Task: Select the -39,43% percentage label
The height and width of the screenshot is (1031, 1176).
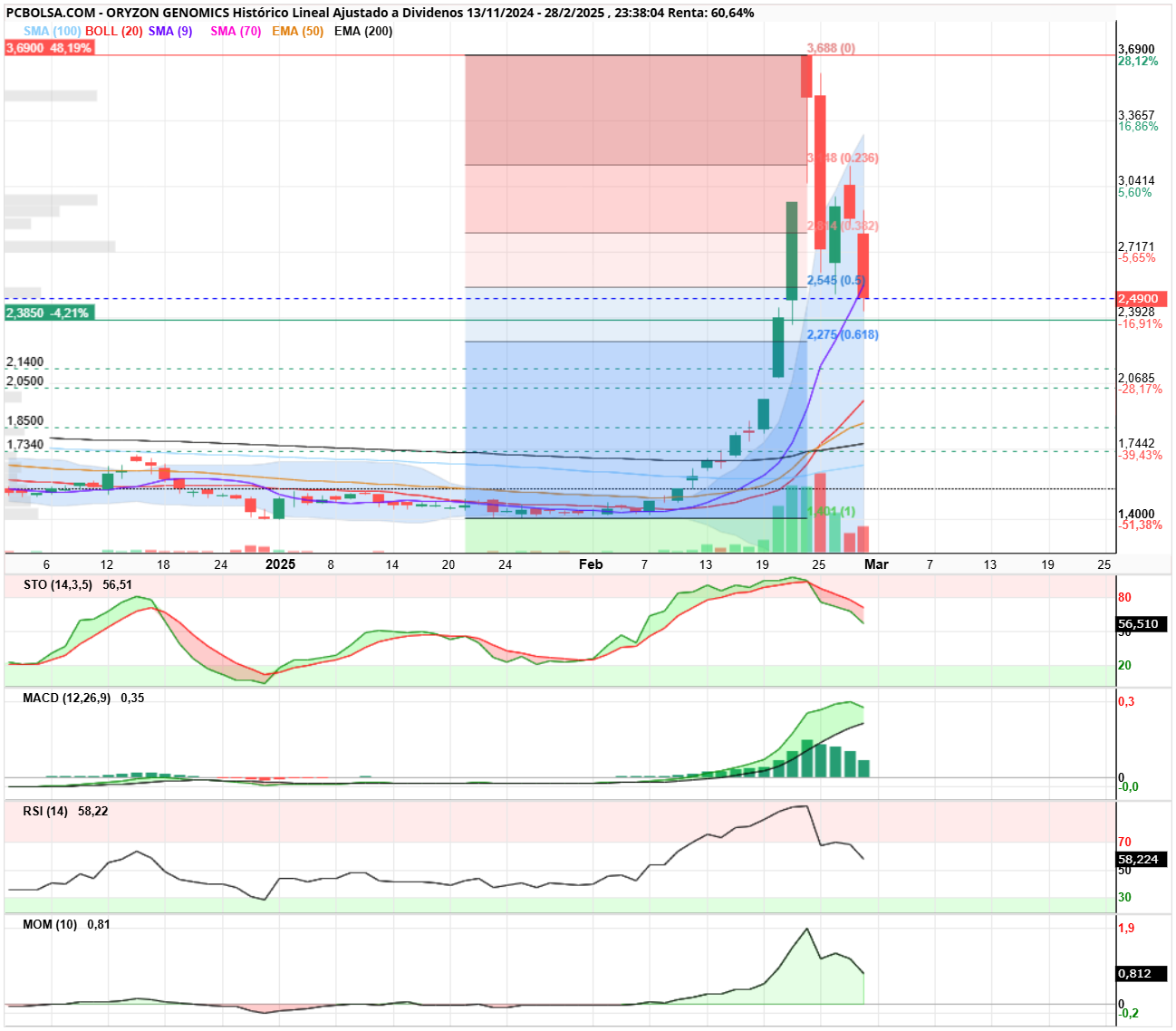Action: pyautogui.click(x=1140, y=455)
